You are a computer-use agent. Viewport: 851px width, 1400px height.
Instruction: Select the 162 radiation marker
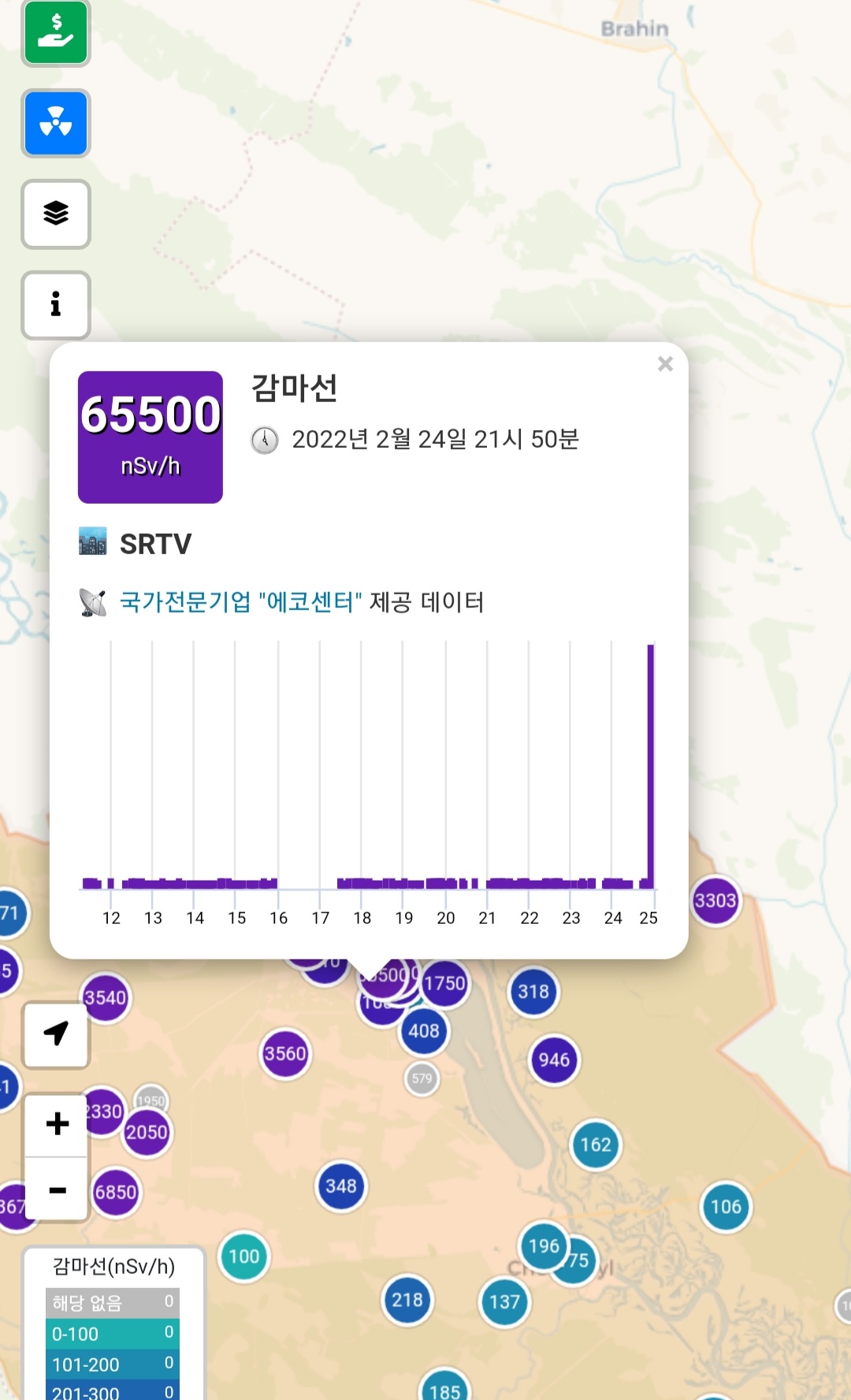click(x=596, y=1144)
